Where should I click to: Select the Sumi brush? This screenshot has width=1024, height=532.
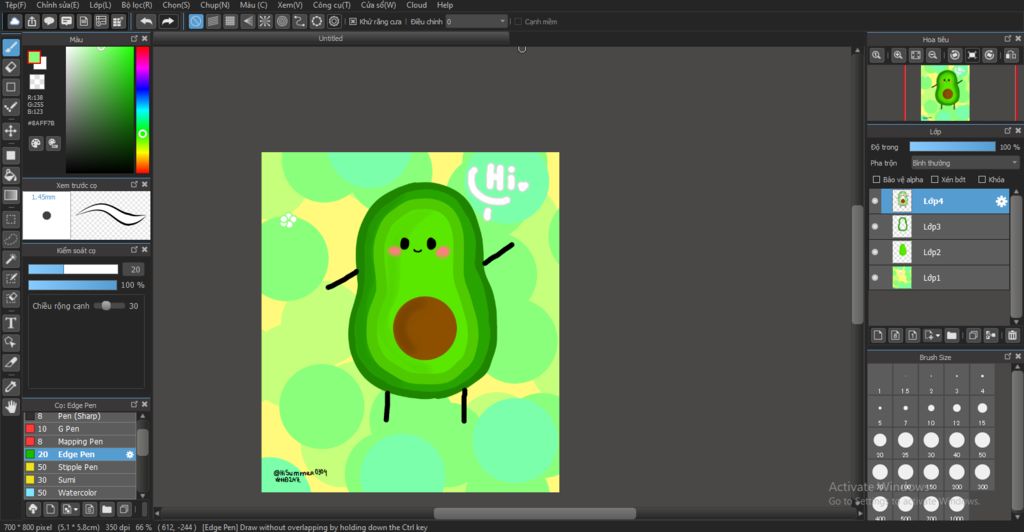(80, 480)
